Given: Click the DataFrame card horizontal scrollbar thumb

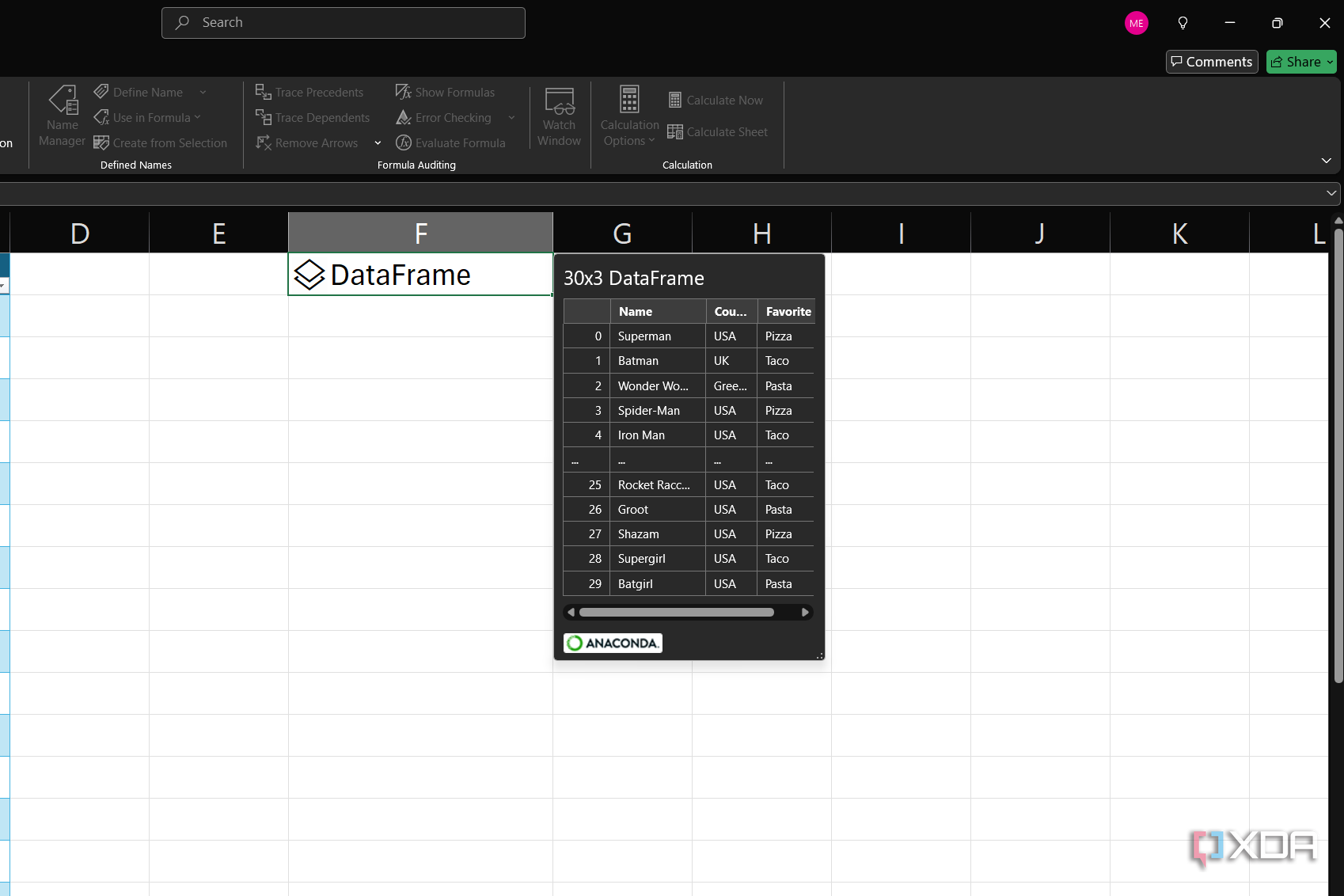Looking at the screenshot, I should (677, 612).
